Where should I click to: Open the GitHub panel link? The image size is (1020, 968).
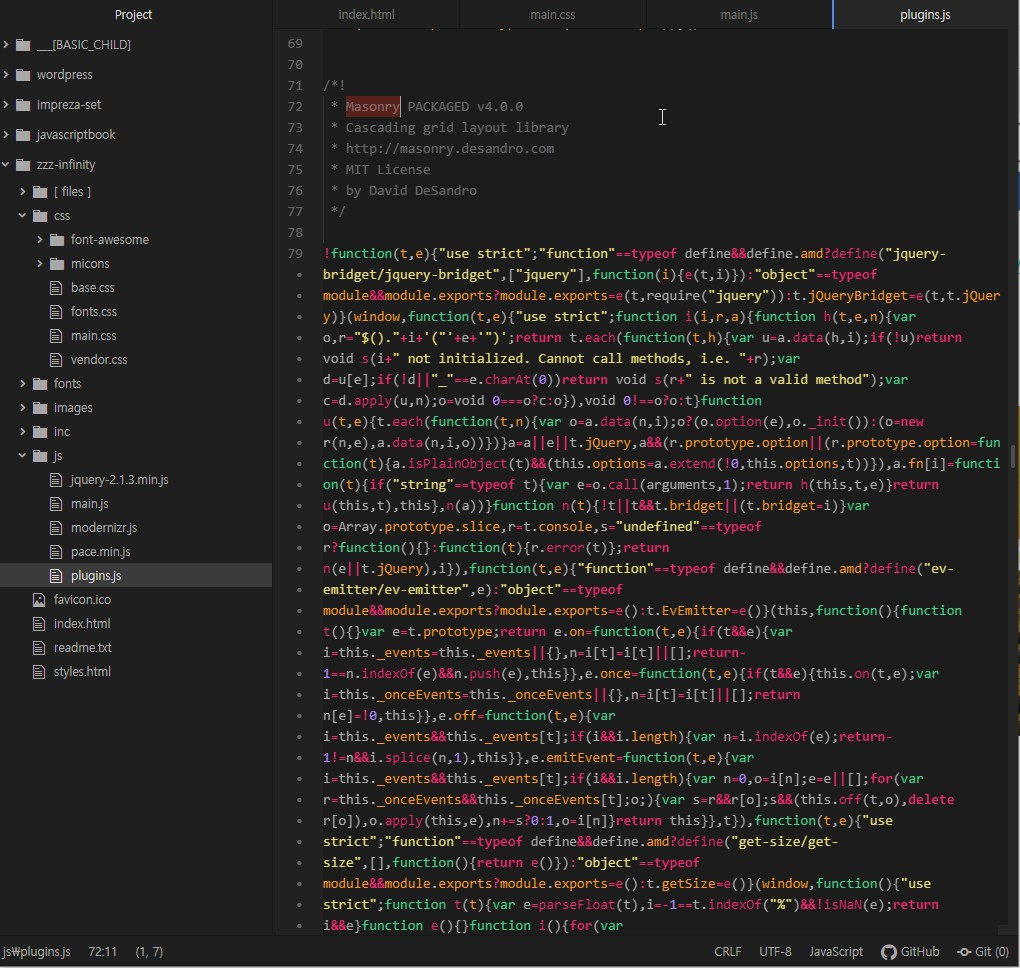(910, 952)
